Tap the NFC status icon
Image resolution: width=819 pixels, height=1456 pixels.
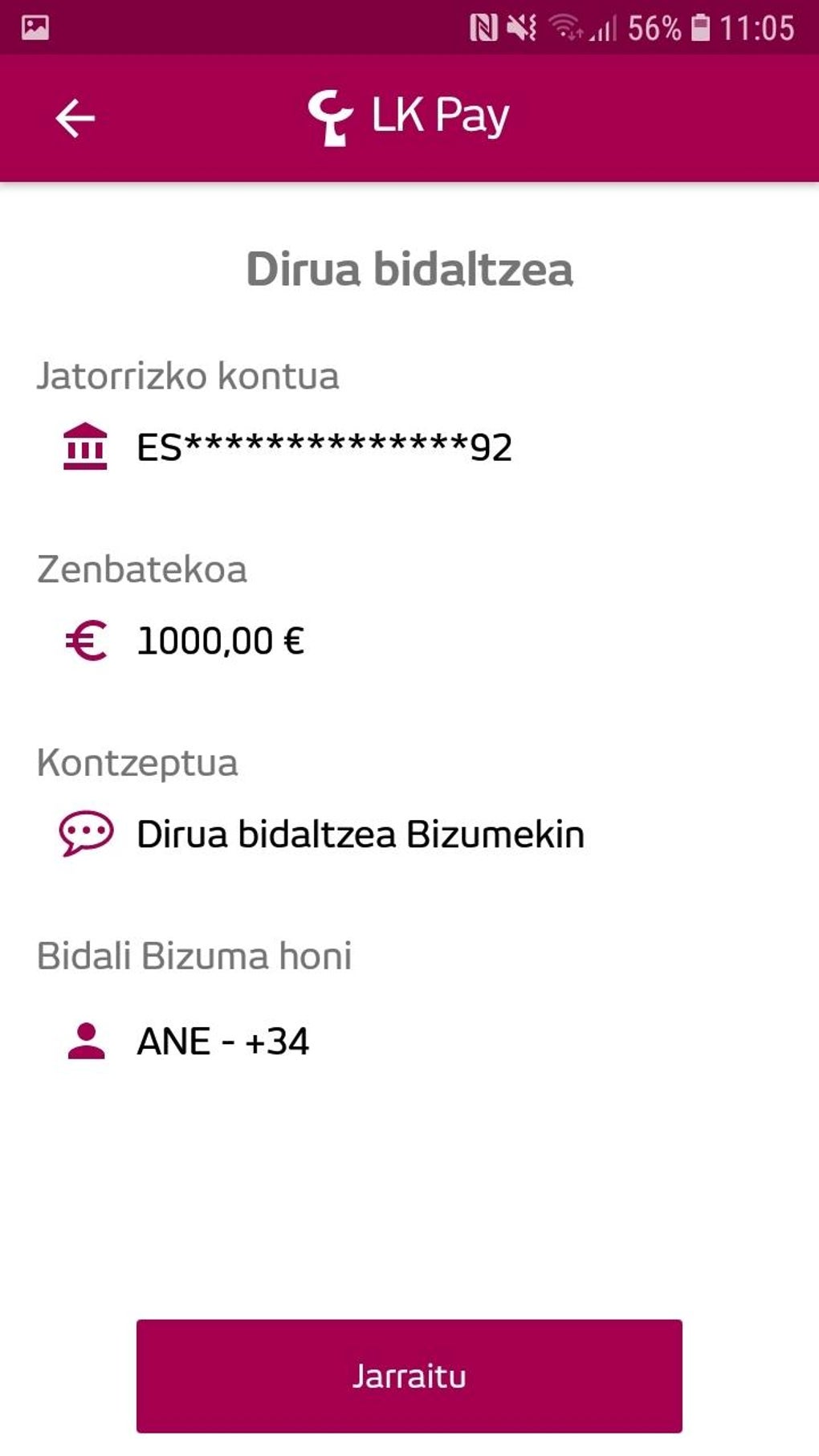[483, 29]
